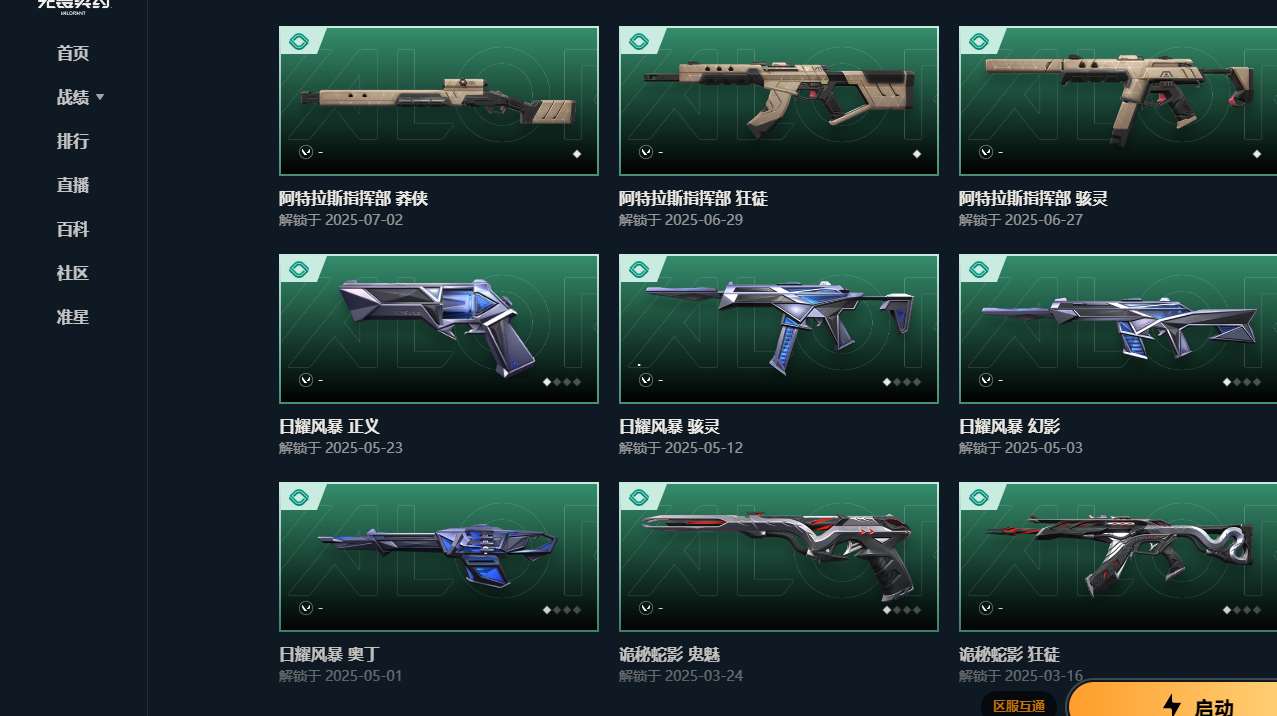Click the collection badge icon on 日耀风暴 幻影 card
The height and width of the screenshot is (716, 1277).
point(977,269)
